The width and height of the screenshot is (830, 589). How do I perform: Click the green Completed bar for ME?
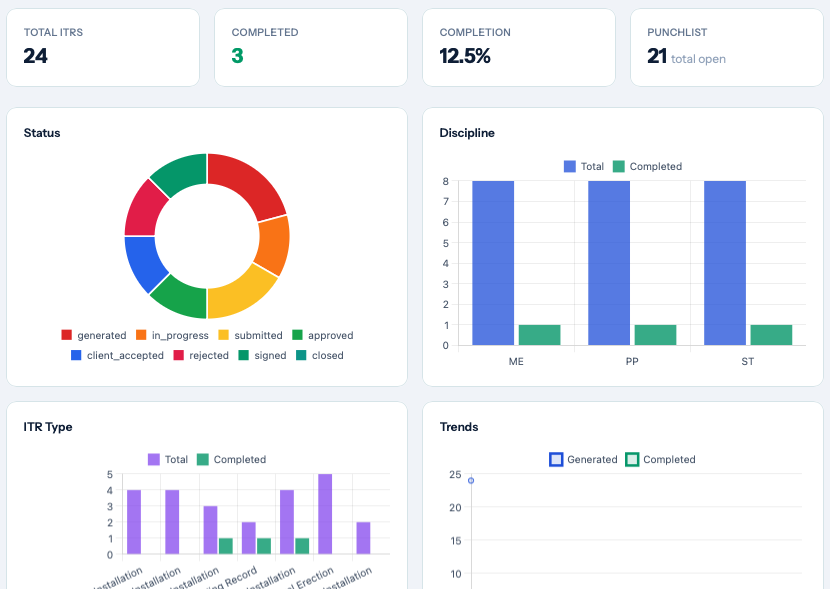pyautogui.click(x=539, y=335)
